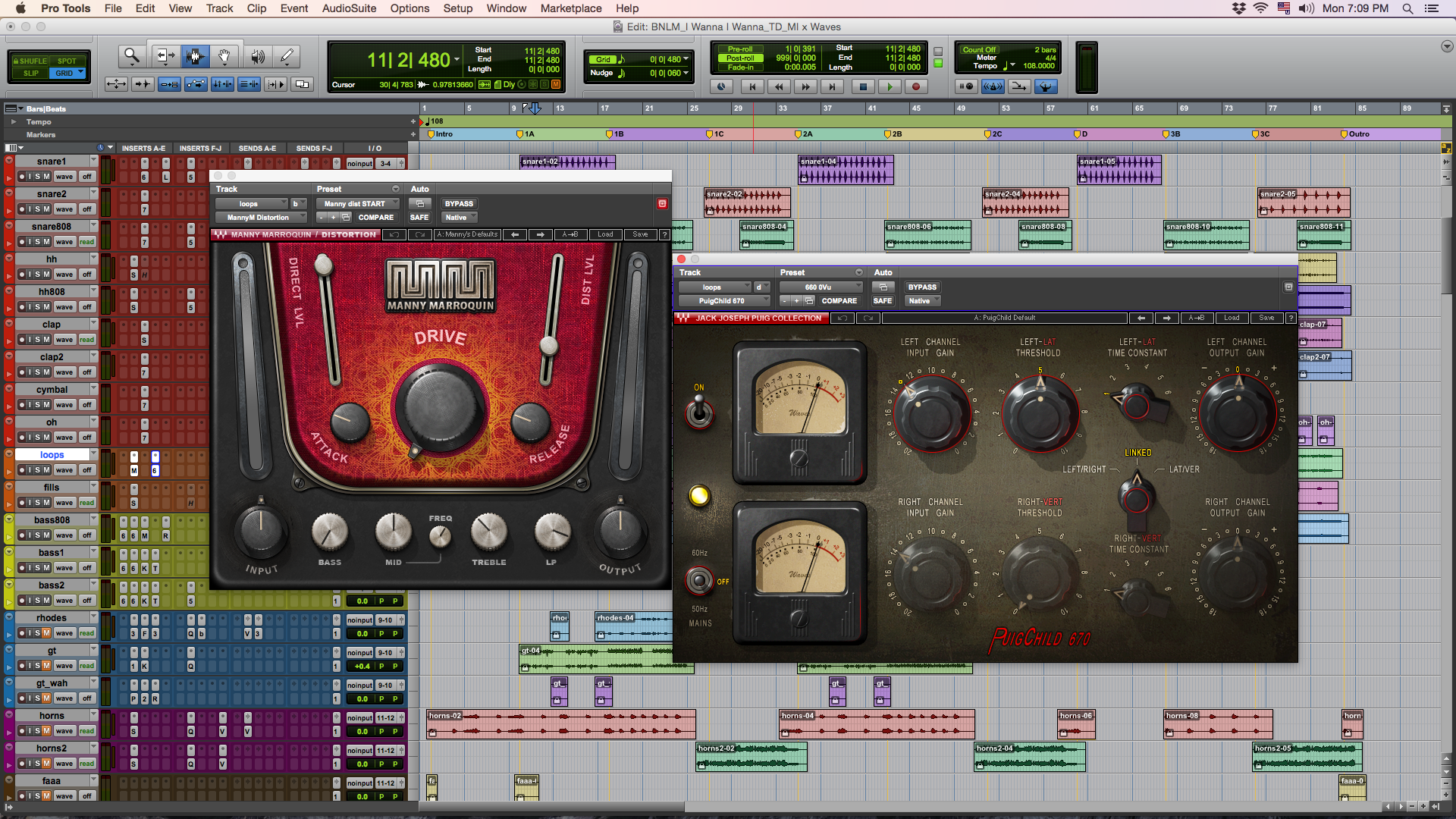Click the red target button in Manny Distortion window
This screenshot has height=819, width=1456.
662,203
